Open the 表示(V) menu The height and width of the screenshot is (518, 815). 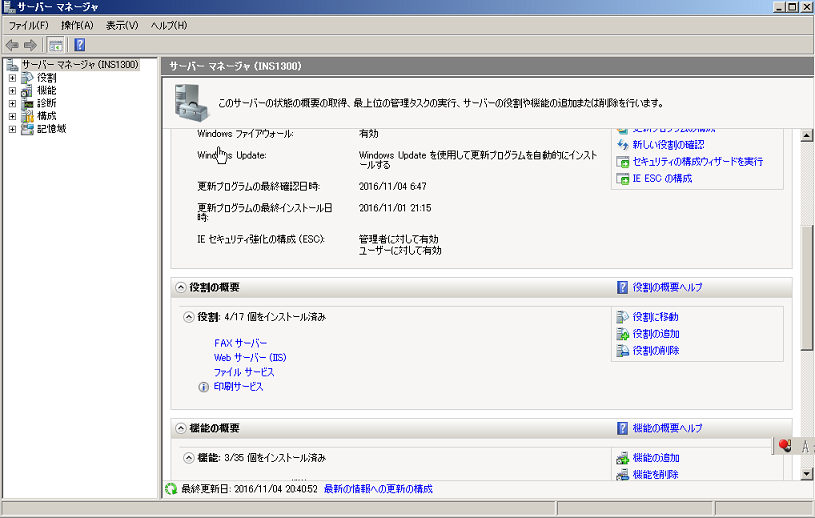(x=122, y=25)
